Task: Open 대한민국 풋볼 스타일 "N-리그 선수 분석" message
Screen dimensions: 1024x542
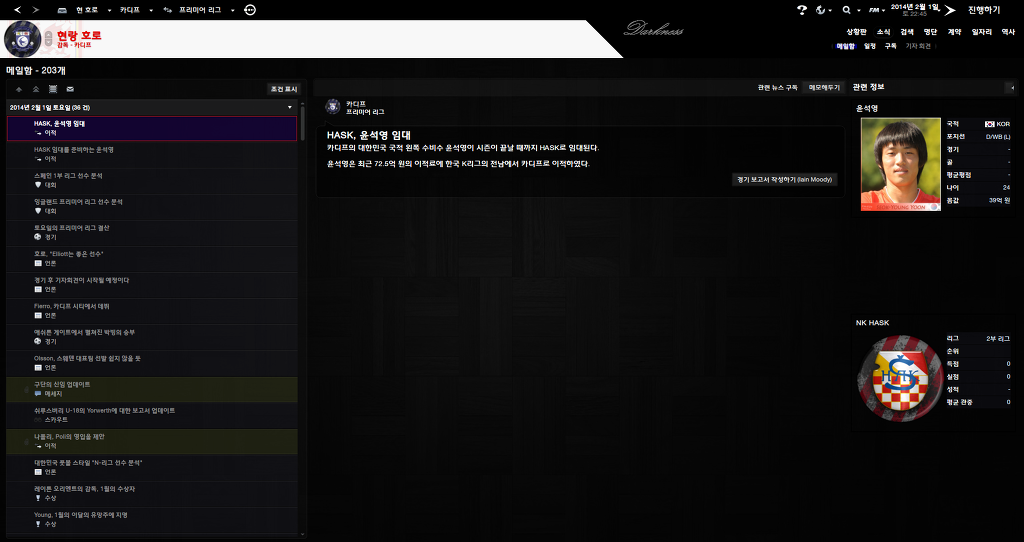Action: (x=152, y=468)
